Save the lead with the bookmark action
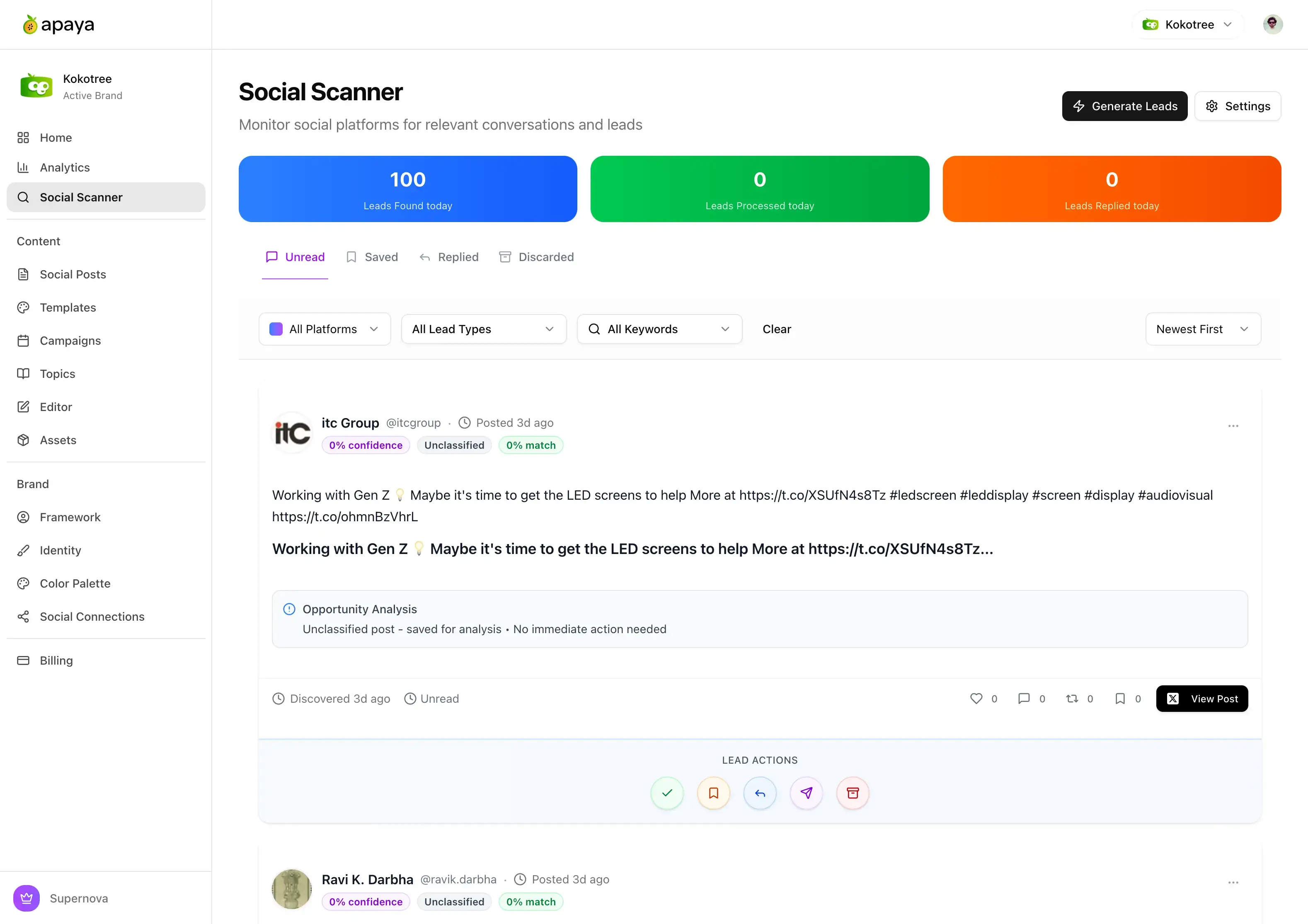 click(x=713, y=793)
